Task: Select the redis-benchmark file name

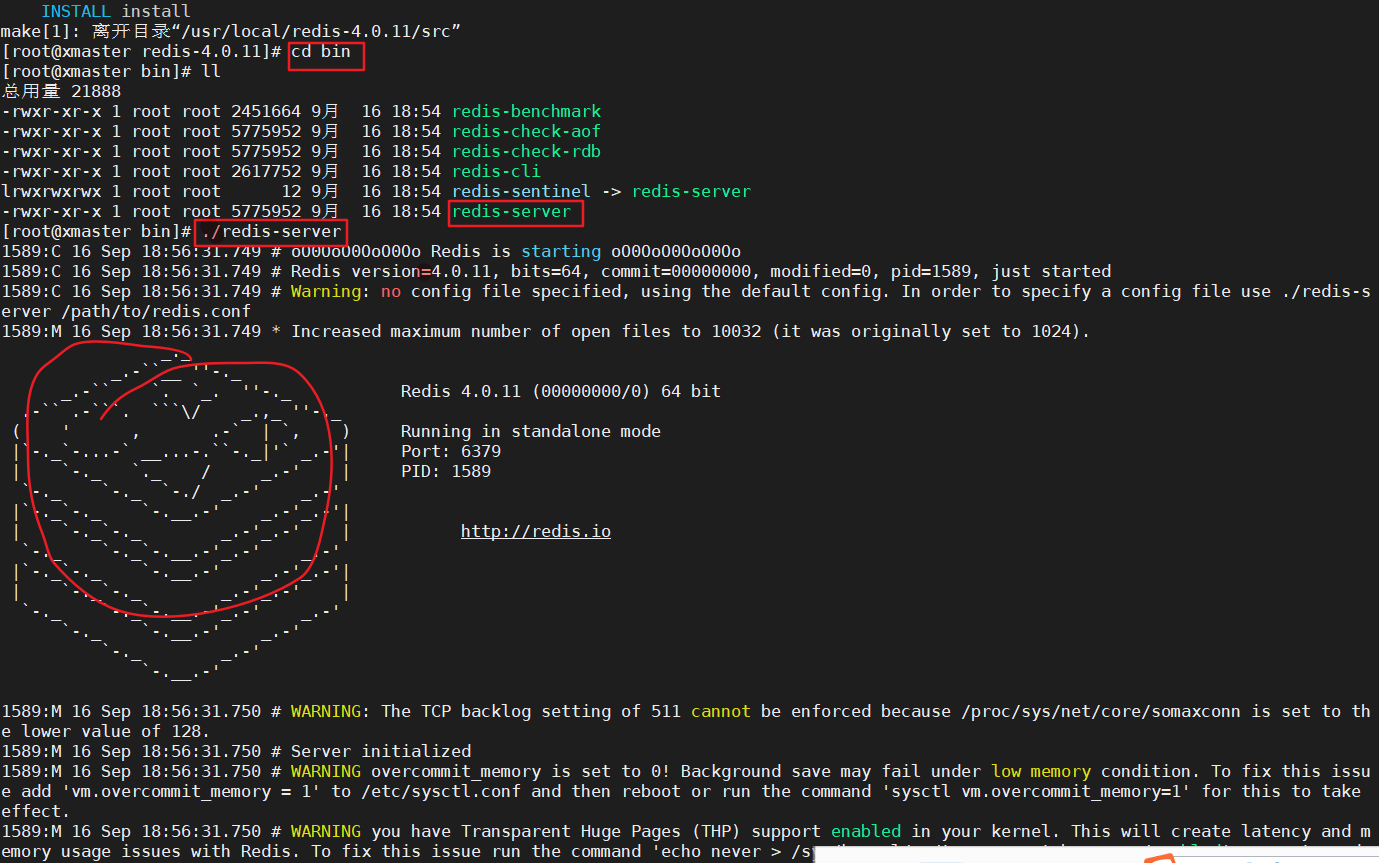Action: [526, 111]
